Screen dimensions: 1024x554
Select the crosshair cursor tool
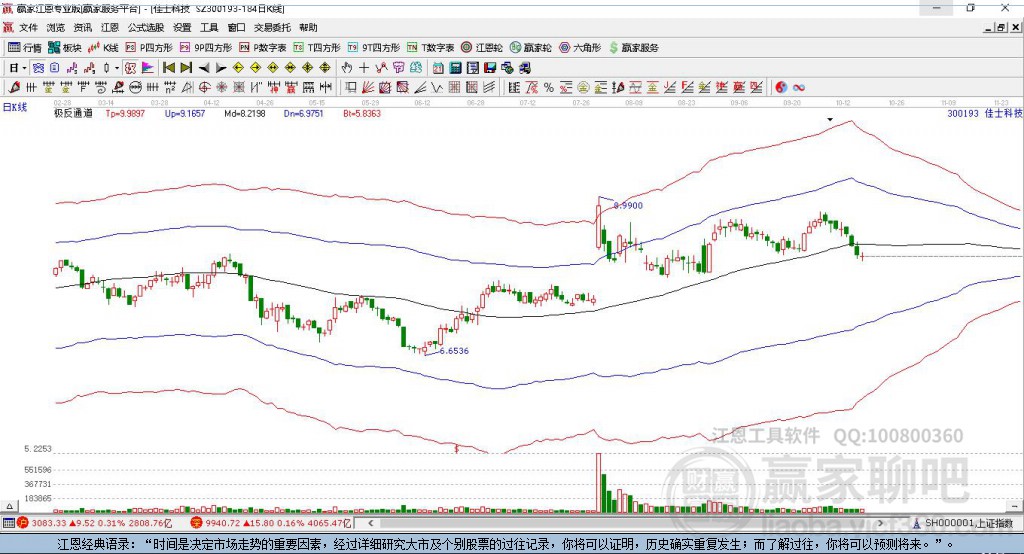364,68
